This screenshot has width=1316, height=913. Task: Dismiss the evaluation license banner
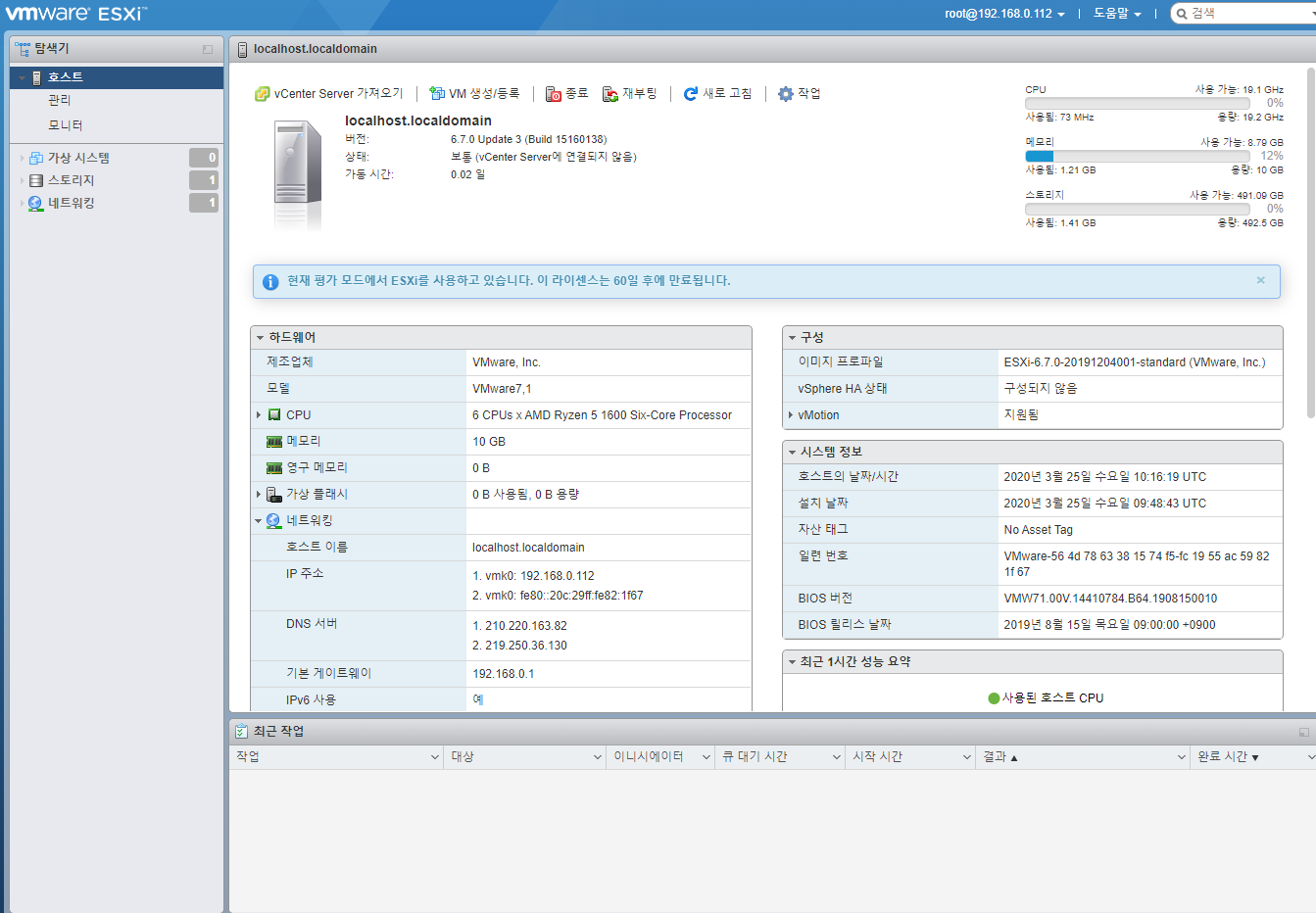(1261, 280)
